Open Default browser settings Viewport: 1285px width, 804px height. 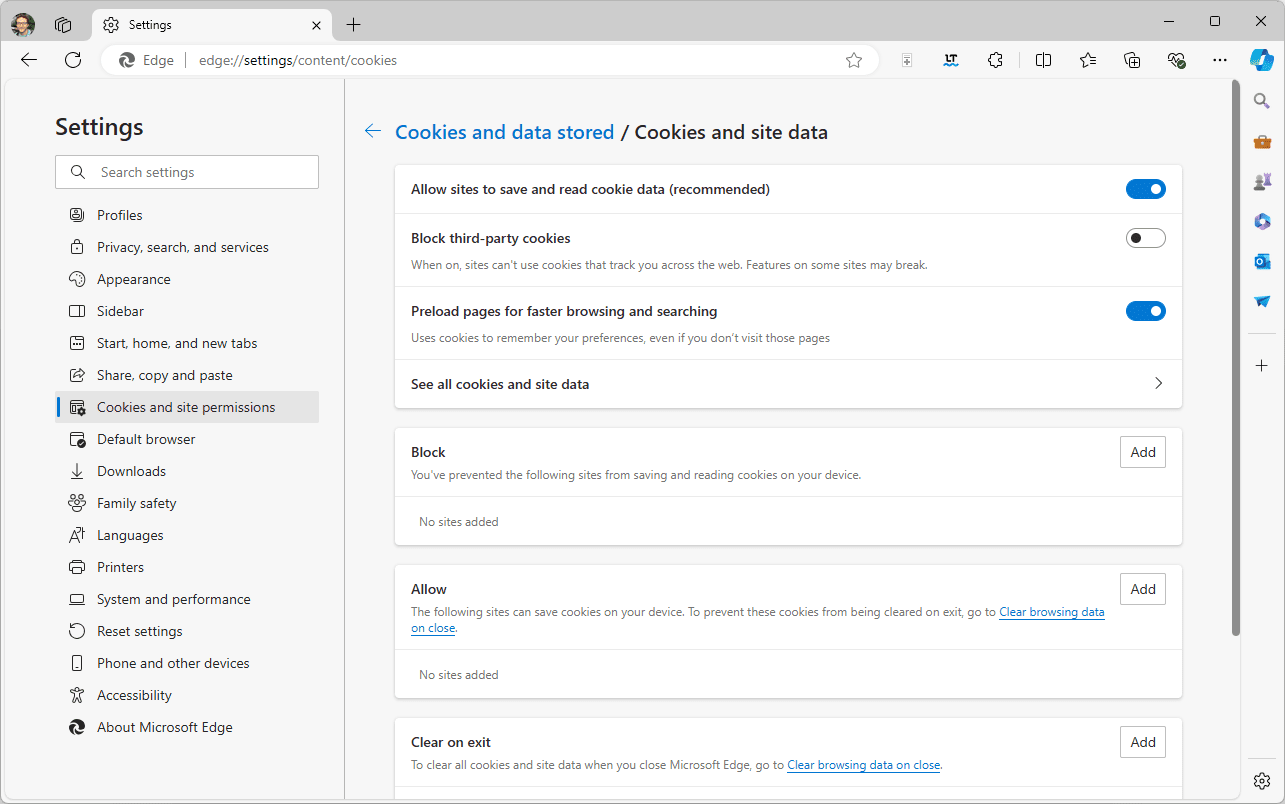point(187,439)
